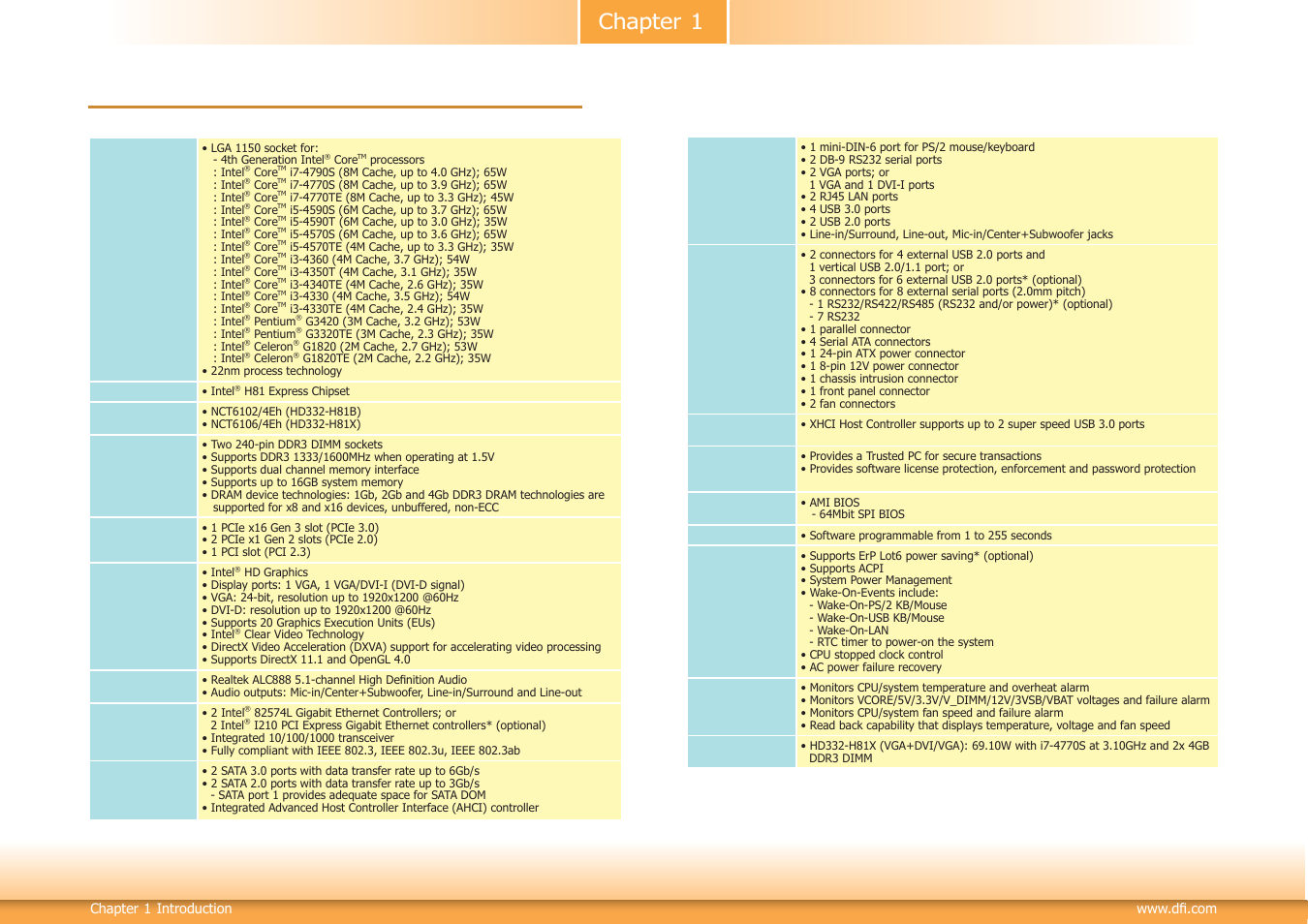The image size is (1308, 924).
Task: Click '2 fan connectors' bullet
Action: pyautogui.click(x=848, y=404)
